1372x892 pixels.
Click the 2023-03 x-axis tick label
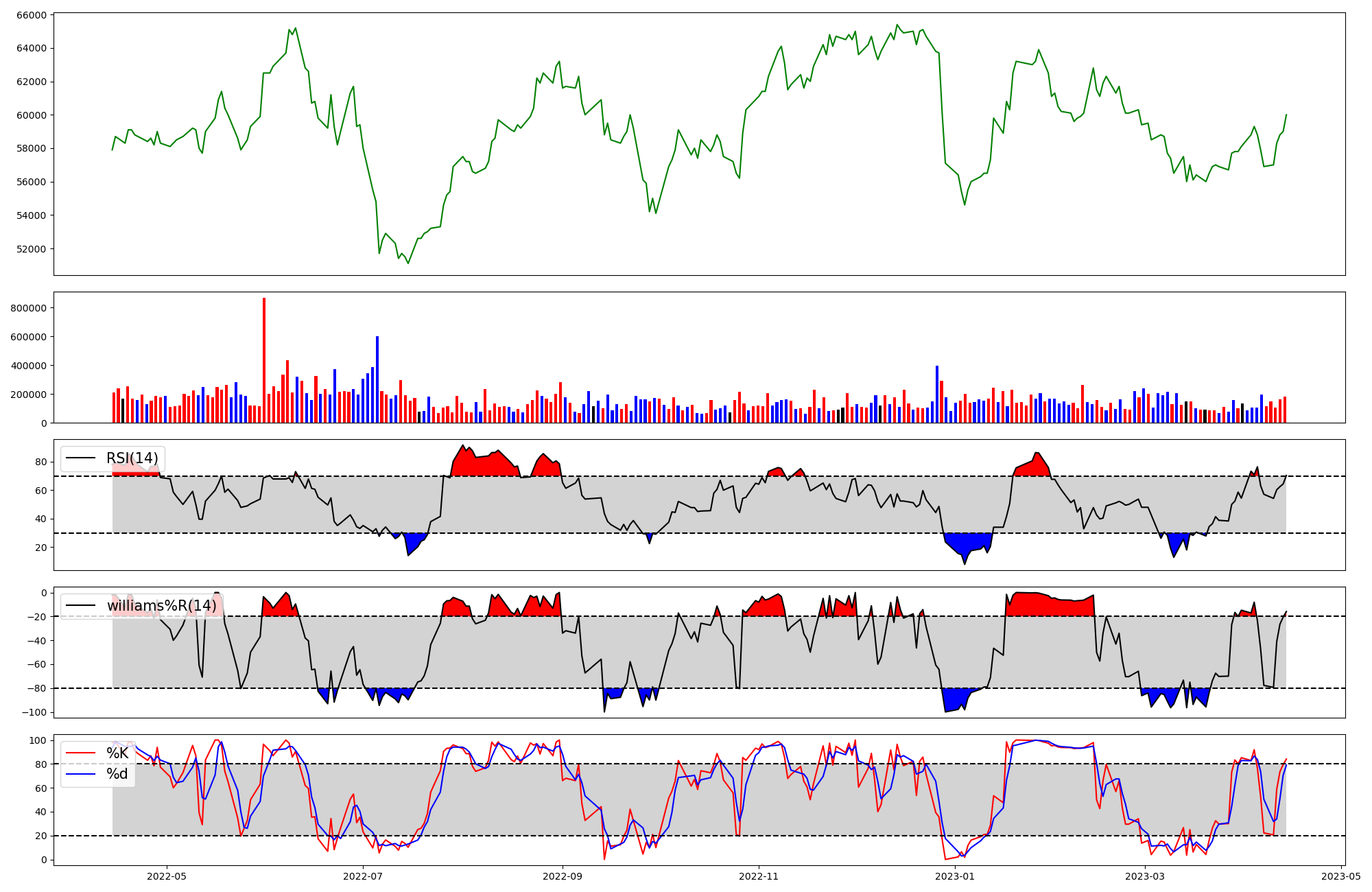[x=1145, y=876]
